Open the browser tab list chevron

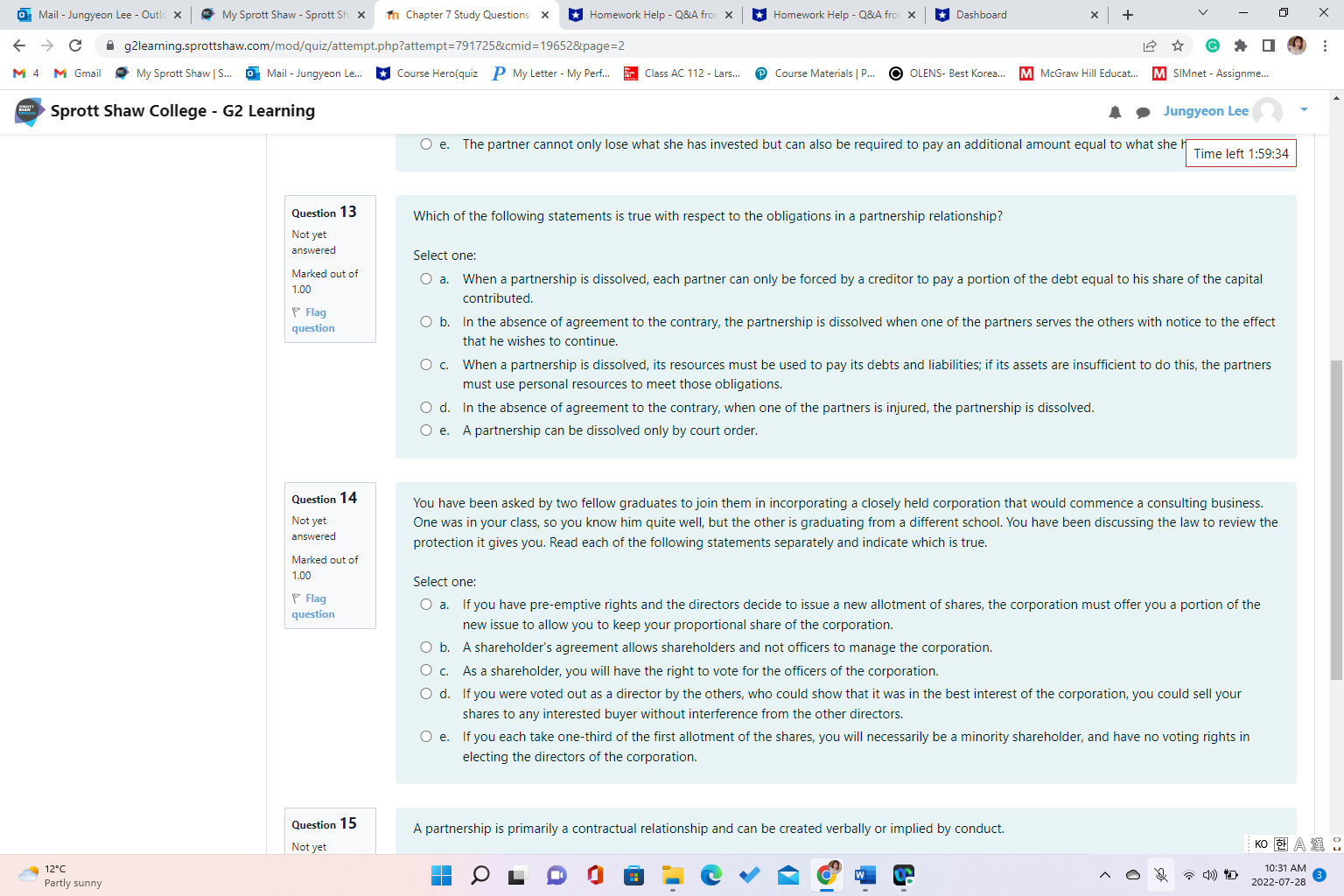[1202, 14]
